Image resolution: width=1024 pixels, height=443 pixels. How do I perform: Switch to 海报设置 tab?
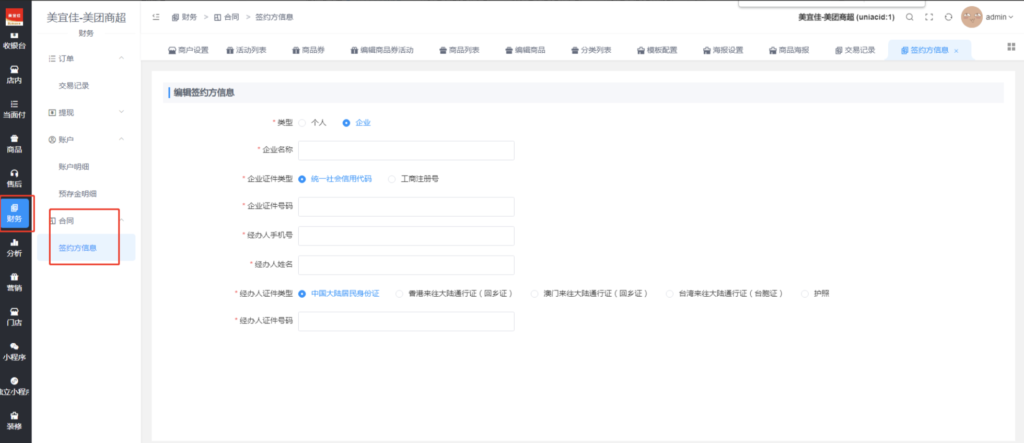tap(723, 50)
